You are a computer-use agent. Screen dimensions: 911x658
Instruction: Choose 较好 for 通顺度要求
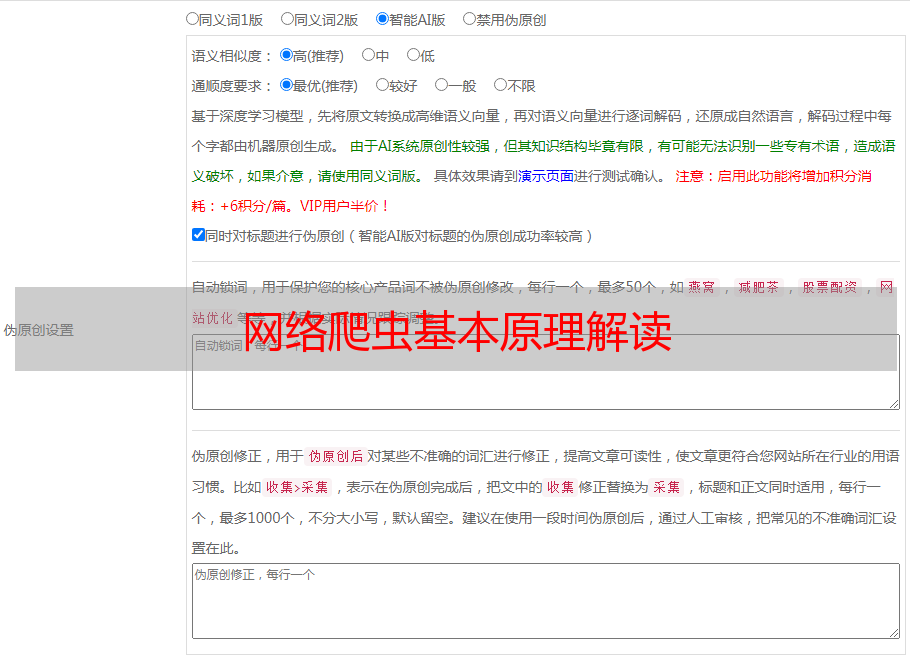382,86
